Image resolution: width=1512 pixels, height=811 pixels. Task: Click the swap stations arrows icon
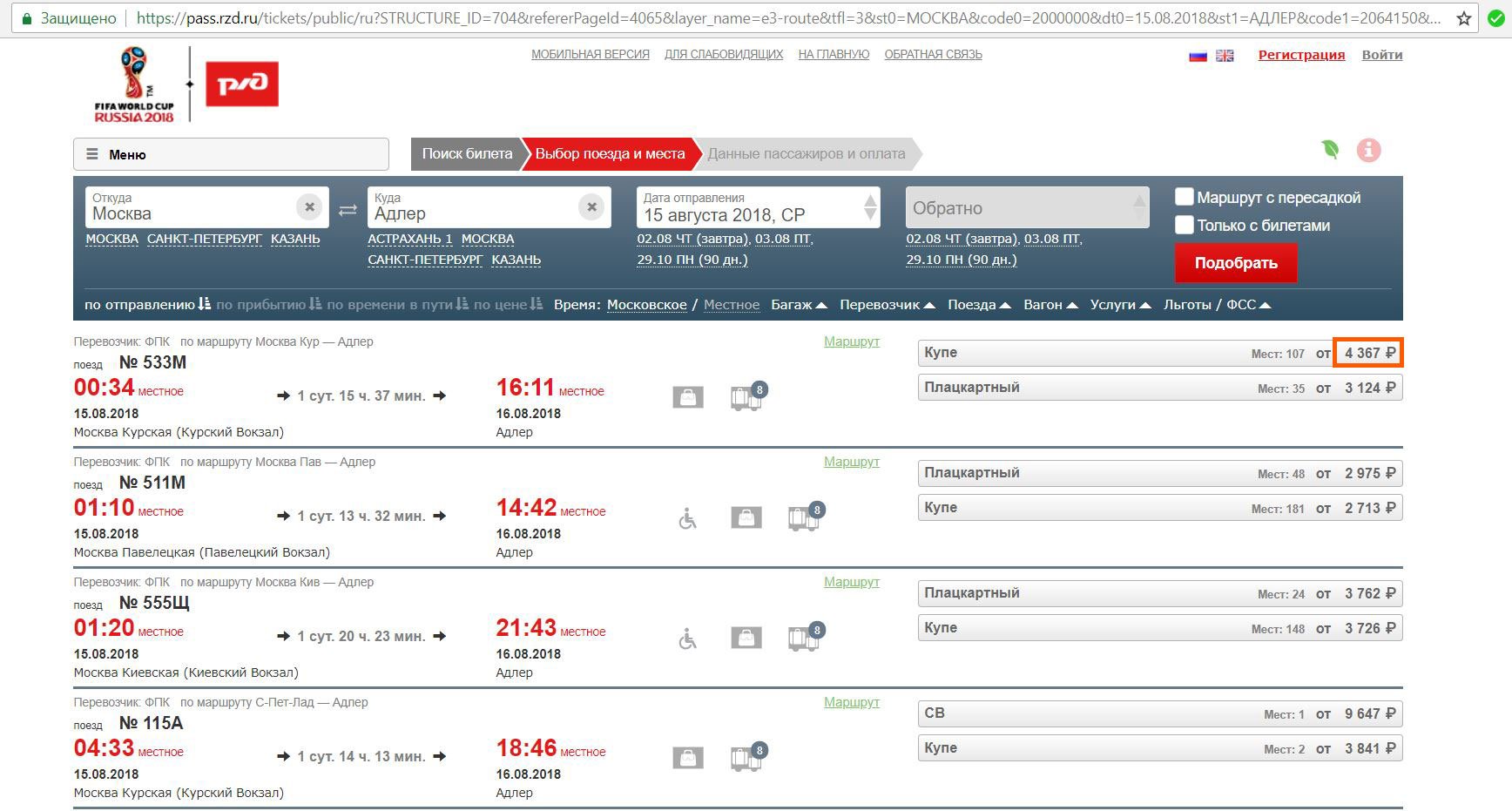pos(348,209)
